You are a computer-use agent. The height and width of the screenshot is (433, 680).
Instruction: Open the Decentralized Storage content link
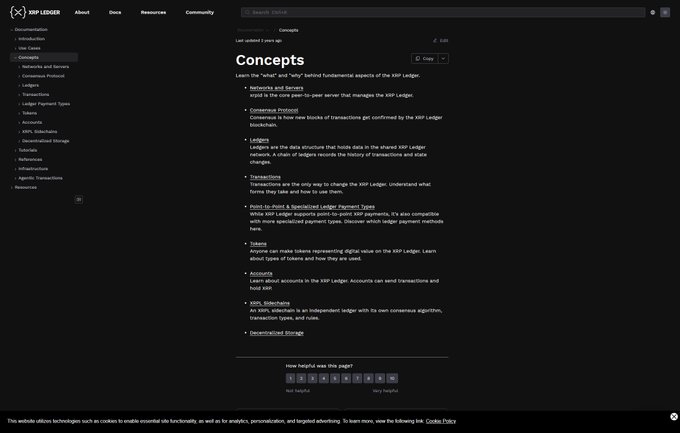(x=276, y=333)
